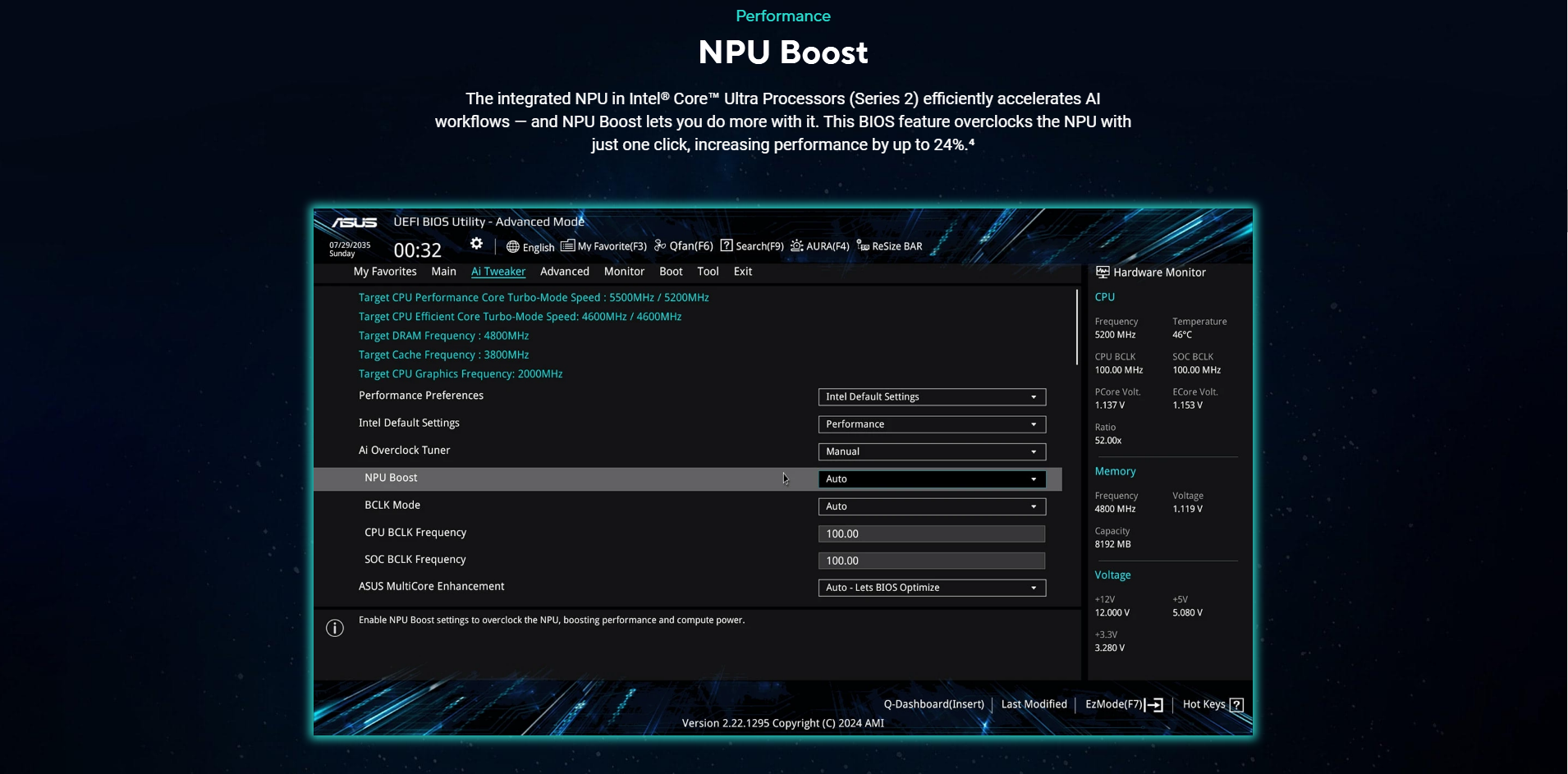Click Target CPU Performance Core Turbo-Mode Speed text

click(x=534, y=298)
